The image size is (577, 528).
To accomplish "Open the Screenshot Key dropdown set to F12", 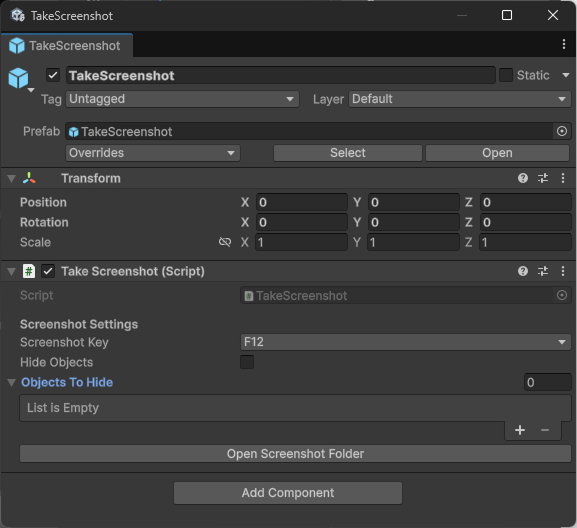I will pos(405,342).
